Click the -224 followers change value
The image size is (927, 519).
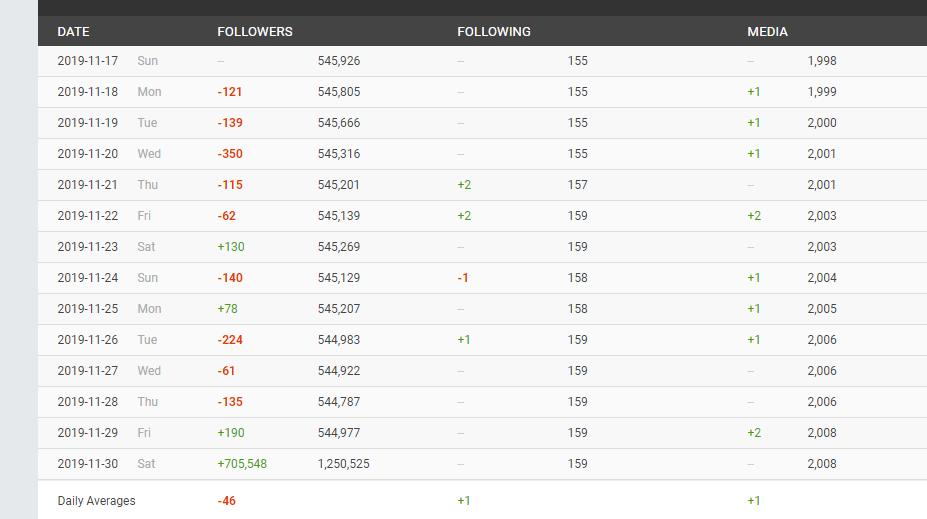pos(230,340)
